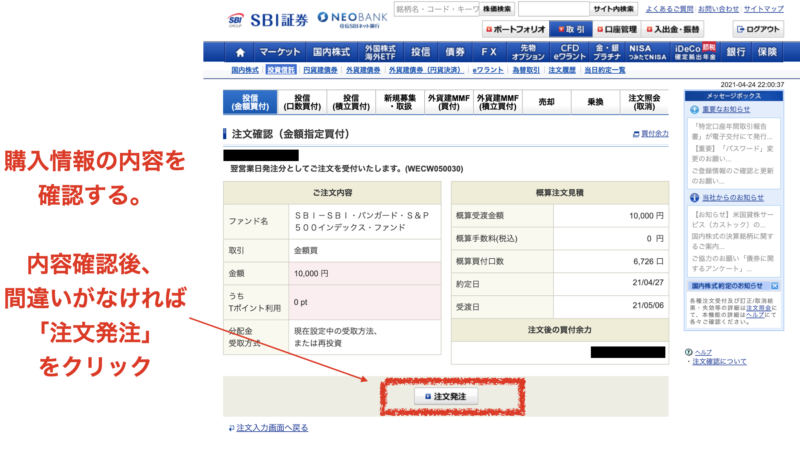
Task: Click the fund name SBI・バンガード・S&P500 text
Action: click(362, 221)
